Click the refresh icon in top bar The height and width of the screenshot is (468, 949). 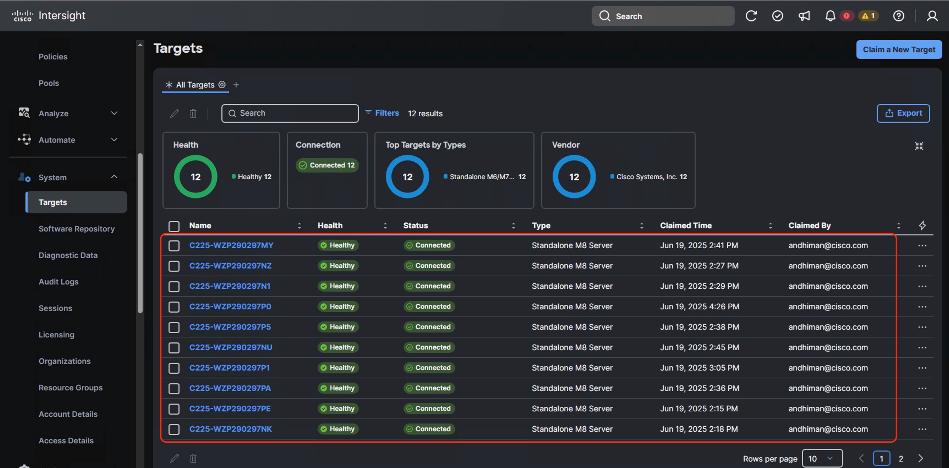point(752,16)
